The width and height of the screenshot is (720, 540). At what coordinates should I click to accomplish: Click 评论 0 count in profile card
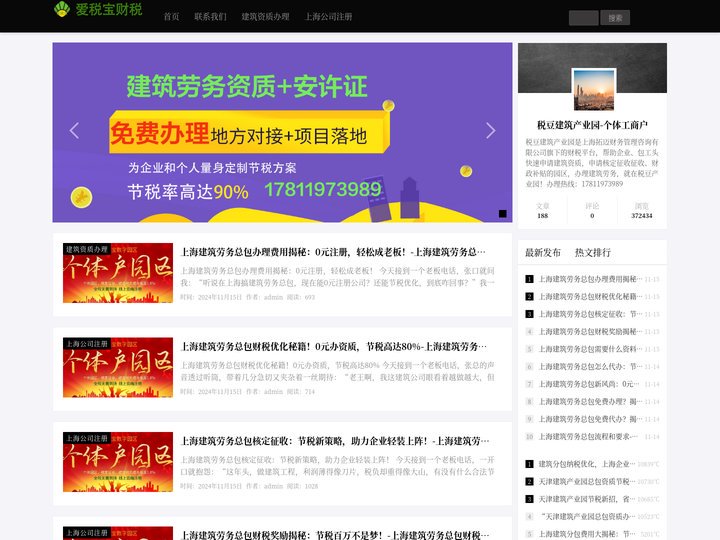pos(592,211)
